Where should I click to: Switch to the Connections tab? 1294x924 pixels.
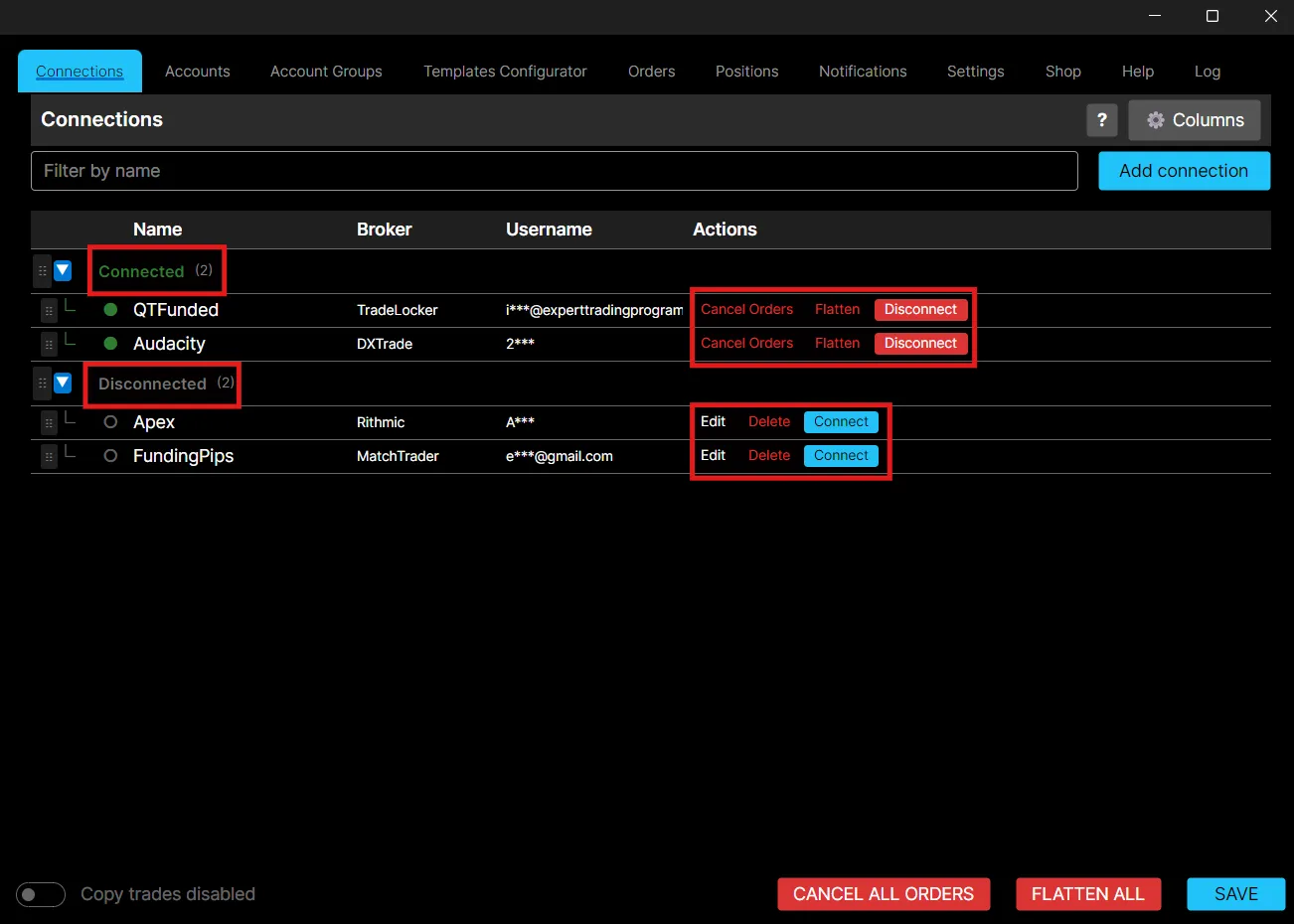(x=80, y=72)
